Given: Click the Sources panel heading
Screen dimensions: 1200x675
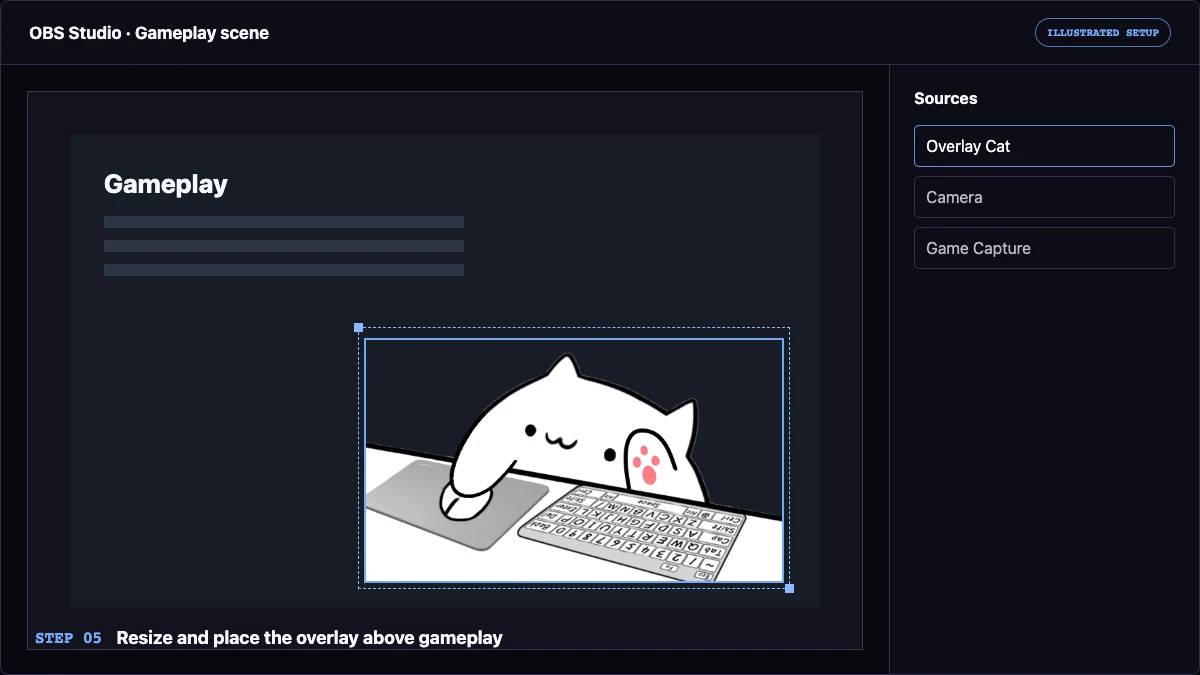Looking at the screenshot, I should click(946, 98).
